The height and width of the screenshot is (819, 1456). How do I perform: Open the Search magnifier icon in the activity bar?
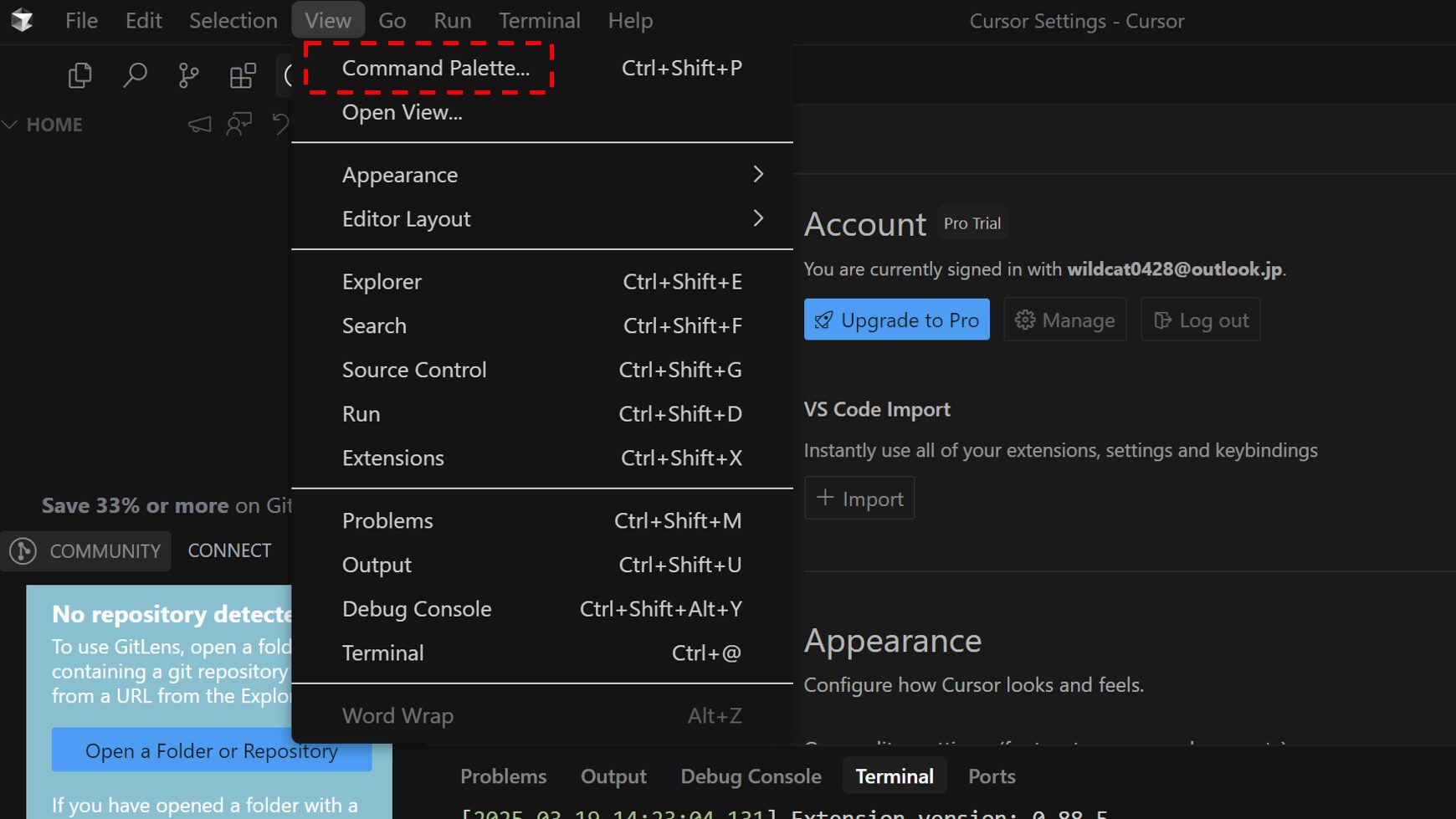135,75
